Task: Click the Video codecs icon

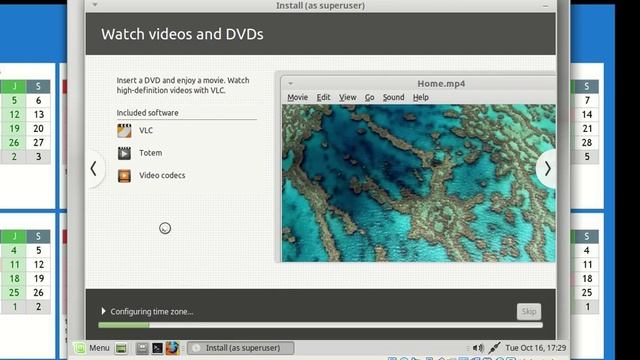Action: [124, 176]
